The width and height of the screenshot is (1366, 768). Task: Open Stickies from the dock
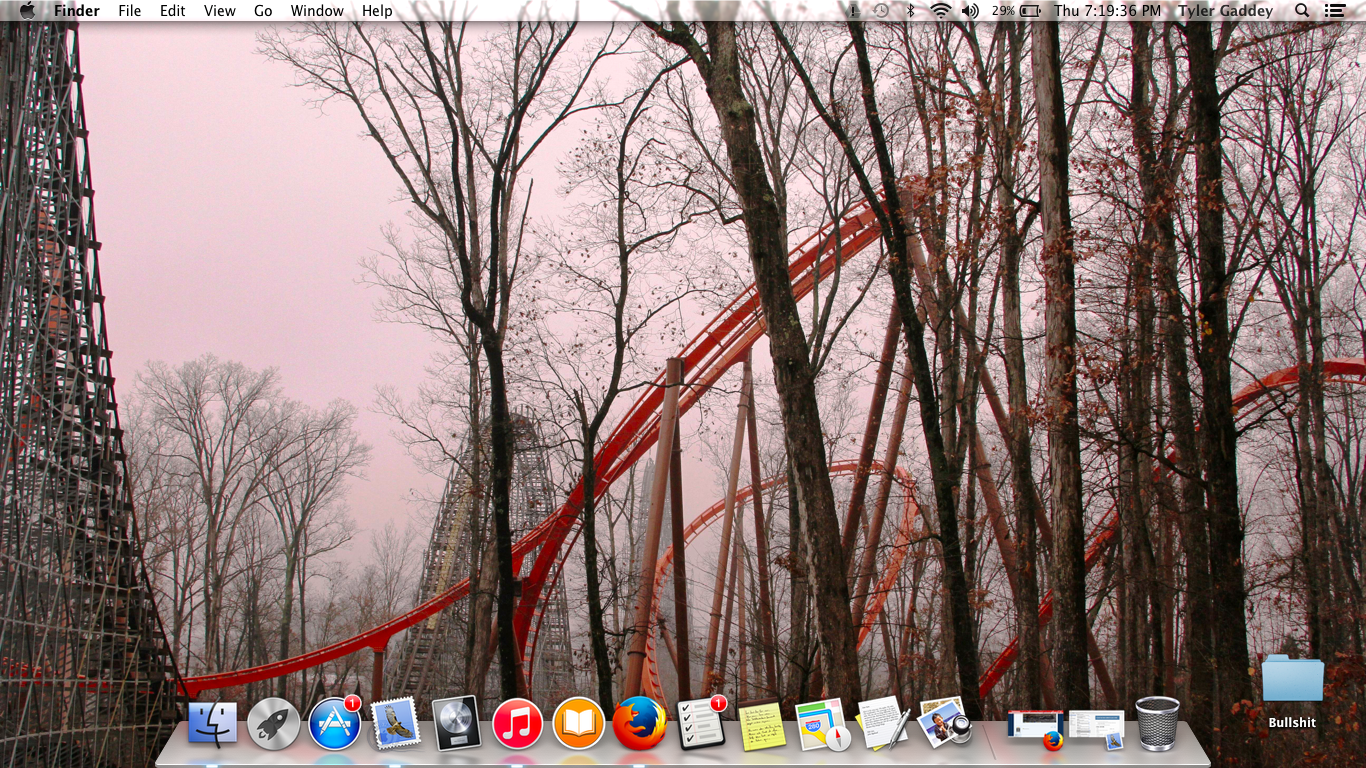(762, 725)
